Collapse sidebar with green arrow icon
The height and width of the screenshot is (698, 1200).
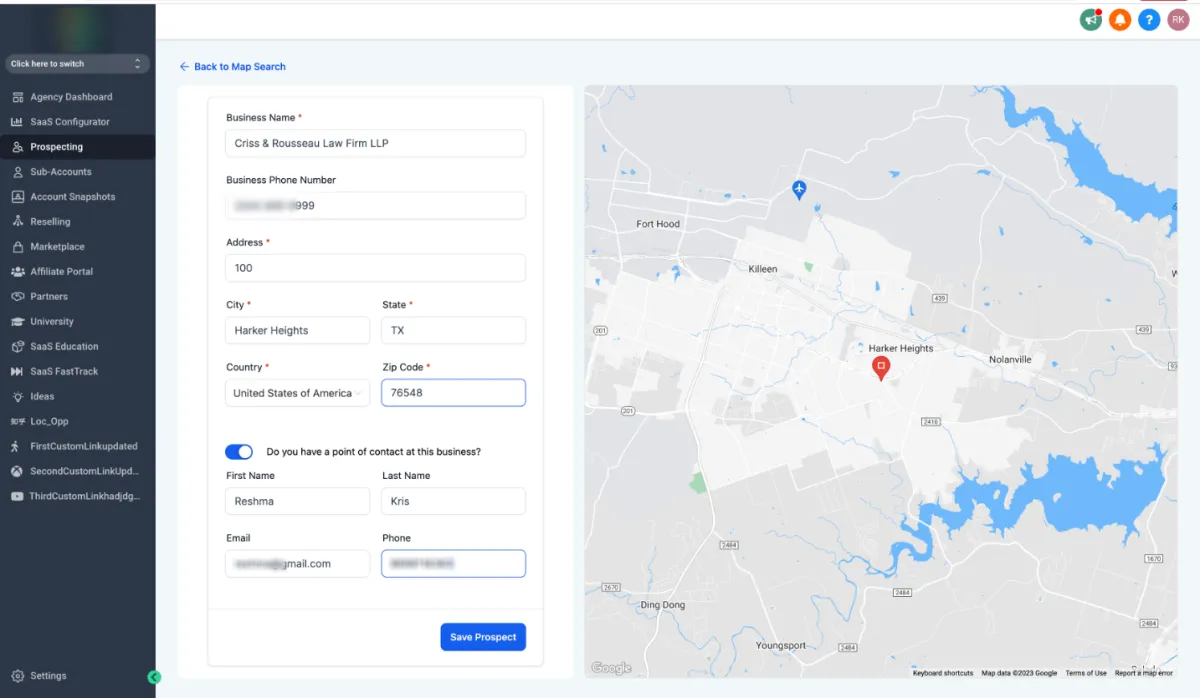(154, 677)
